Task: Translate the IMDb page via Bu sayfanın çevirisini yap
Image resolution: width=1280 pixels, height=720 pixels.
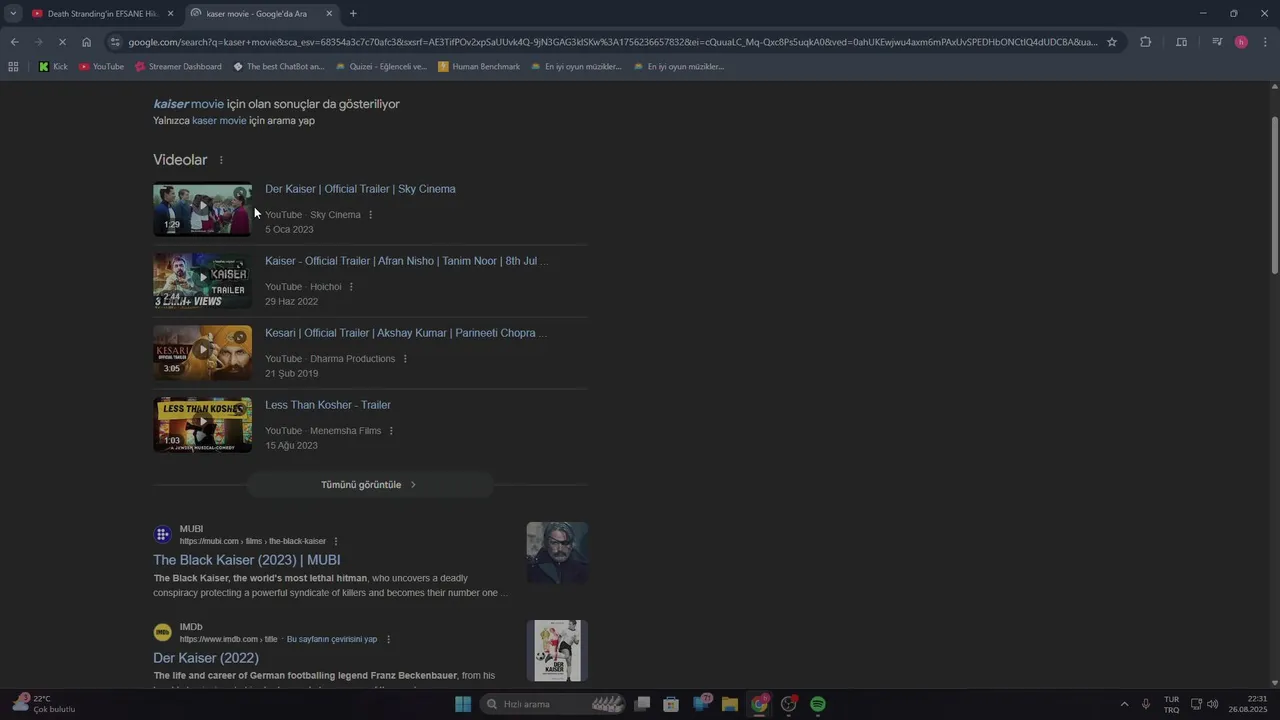Action: pos(332,639)
